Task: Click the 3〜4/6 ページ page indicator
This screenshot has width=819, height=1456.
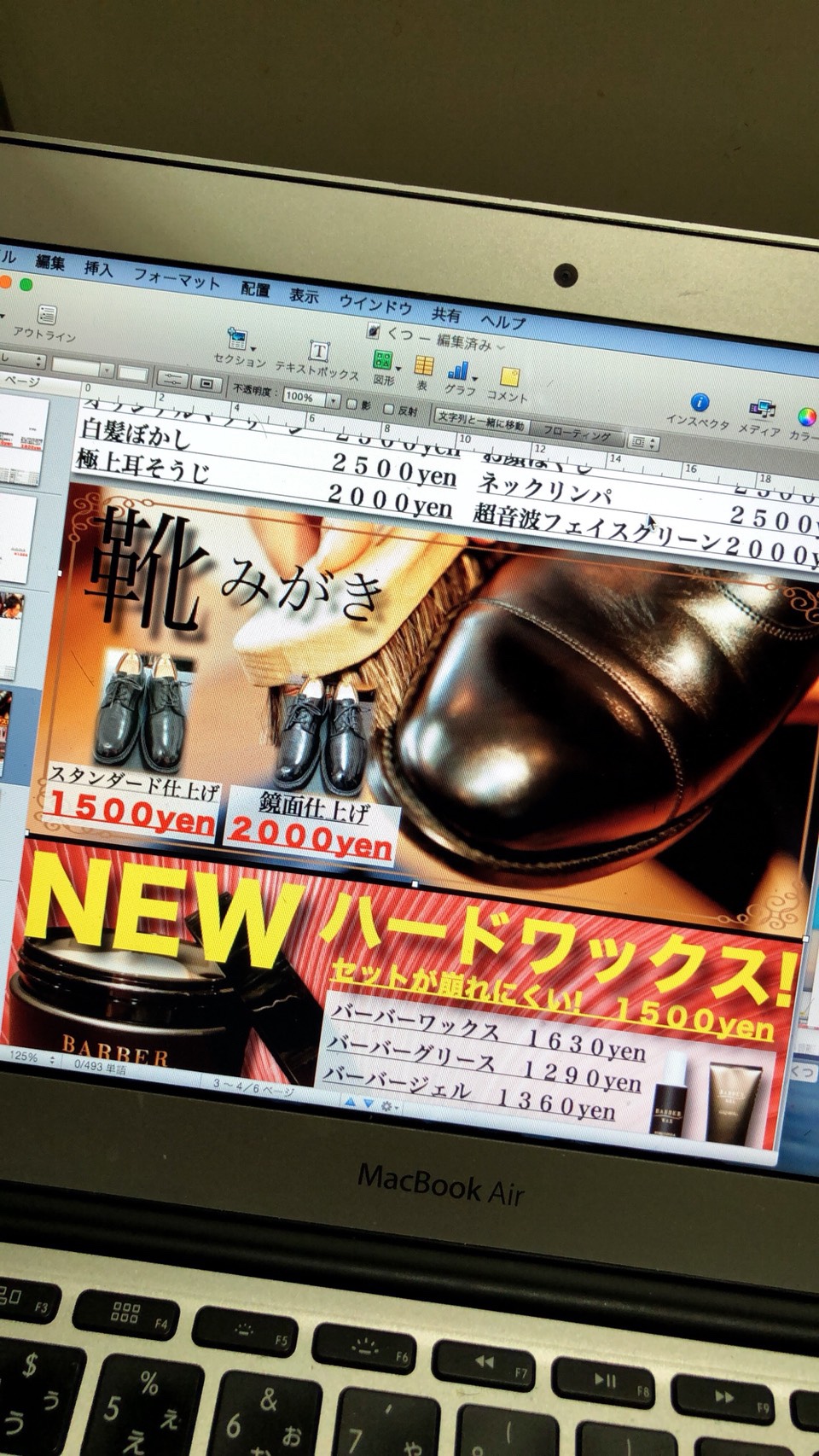Action: [253, 1087]
